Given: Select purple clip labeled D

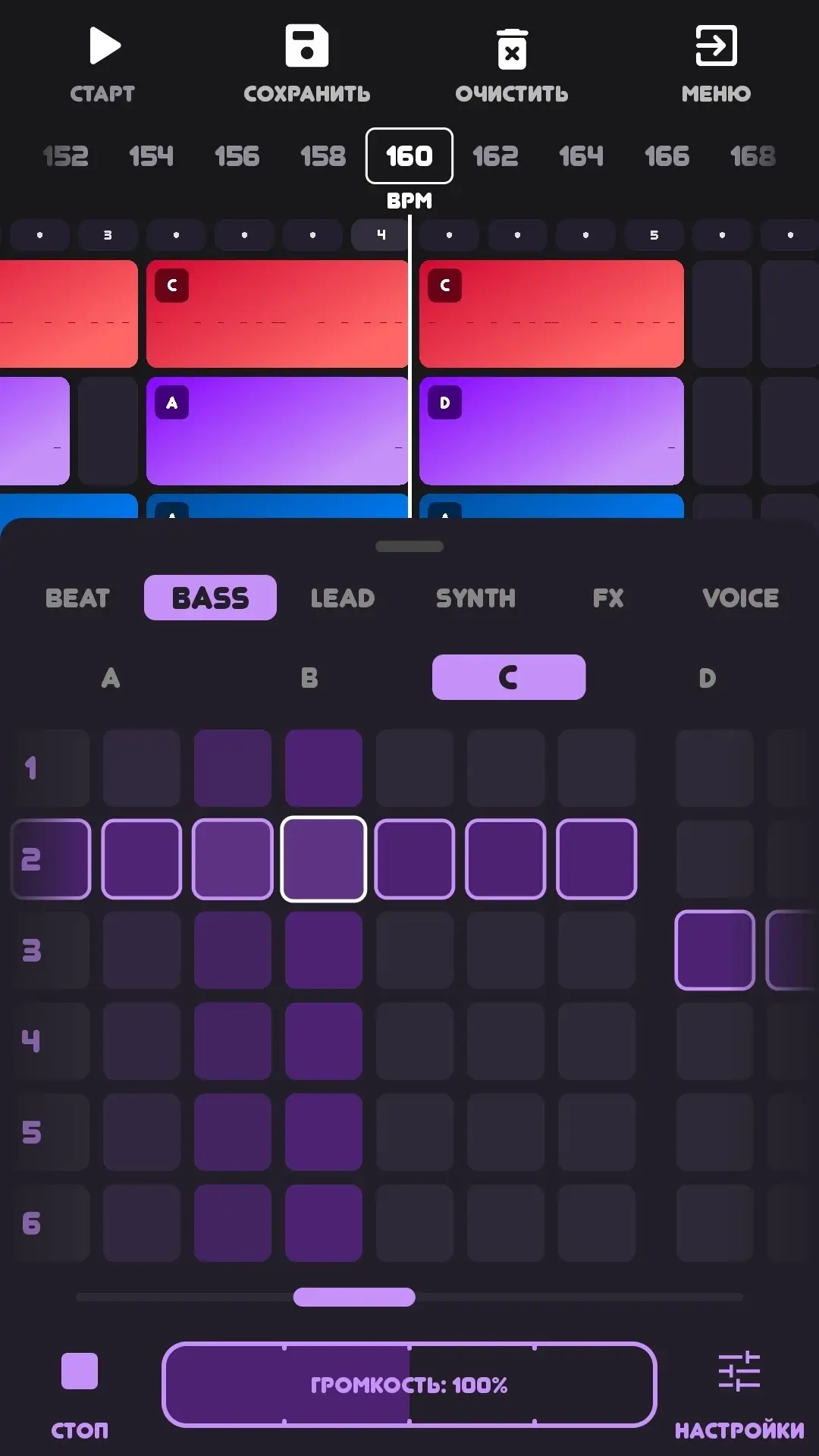Looking at the screenshot, I should tap(551, 431).
